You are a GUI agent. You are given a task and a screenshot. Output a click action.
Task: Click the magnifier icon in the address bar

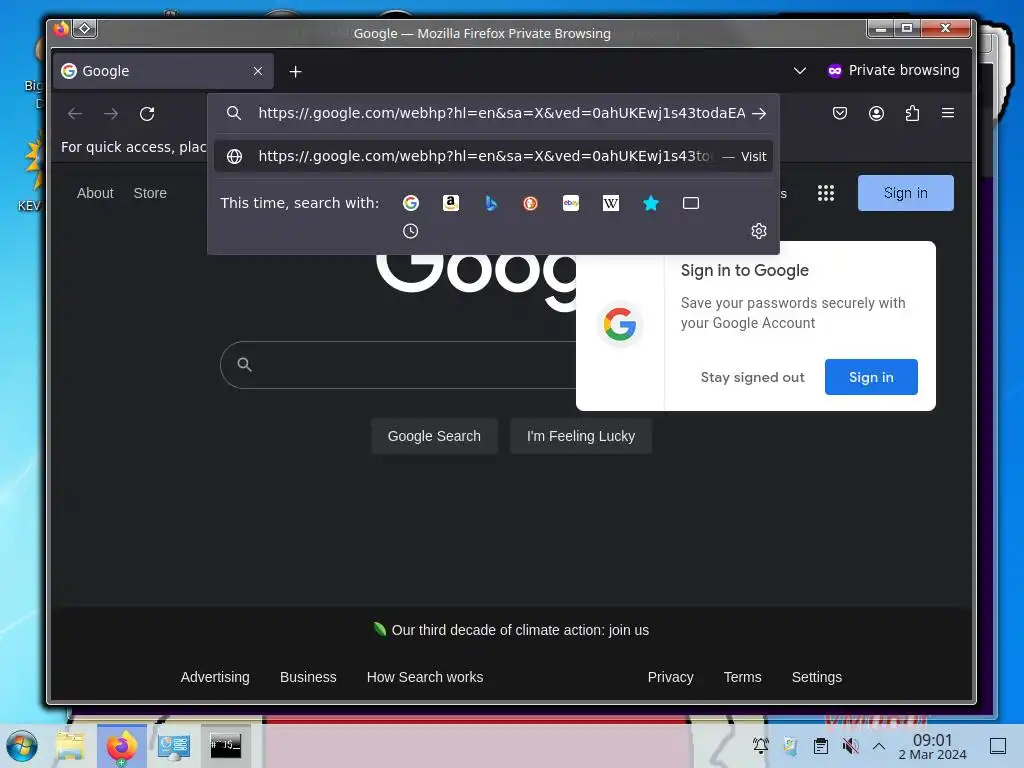click(234, 114)
